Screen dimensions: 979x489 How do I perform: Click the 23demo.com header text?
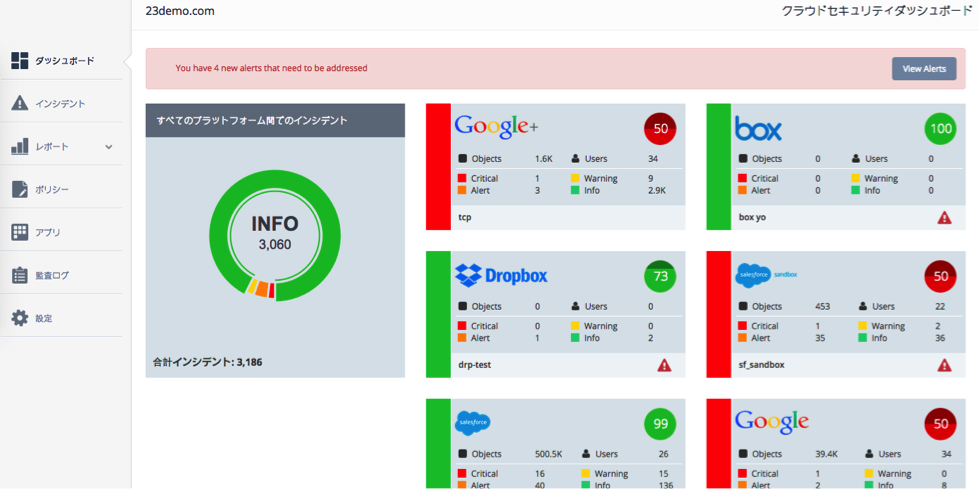point(180,11)
